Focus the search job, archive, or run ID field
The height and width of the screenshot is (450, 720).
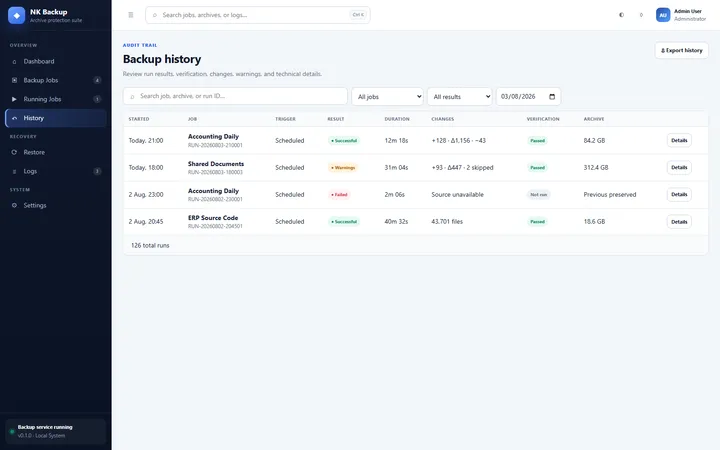click(x=235, y=96)
